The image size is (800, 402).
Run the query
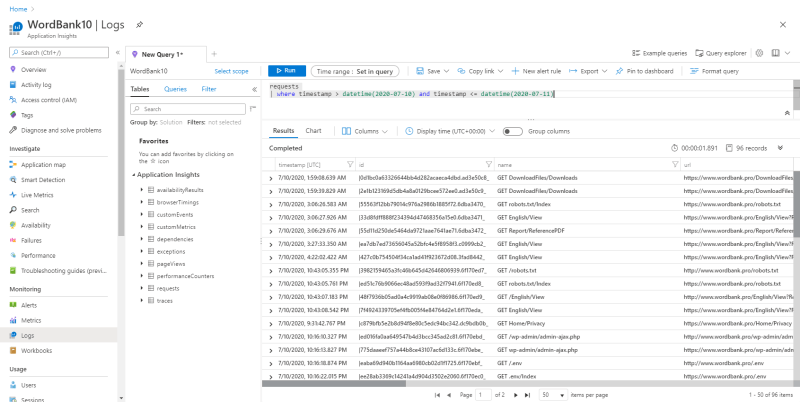(287, 71)
